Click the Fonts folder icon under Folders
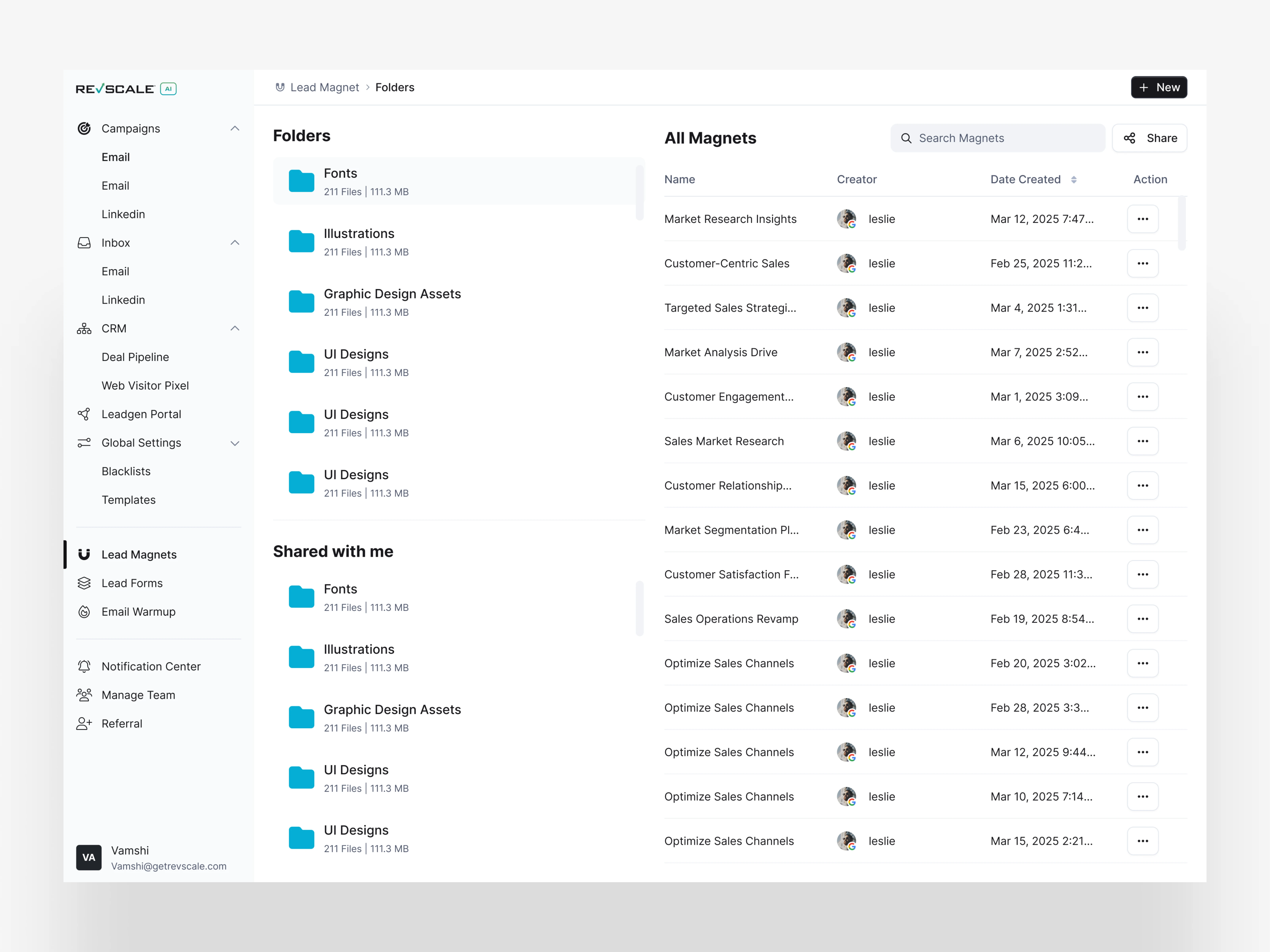1270x952 pixels. coord(301,181)
